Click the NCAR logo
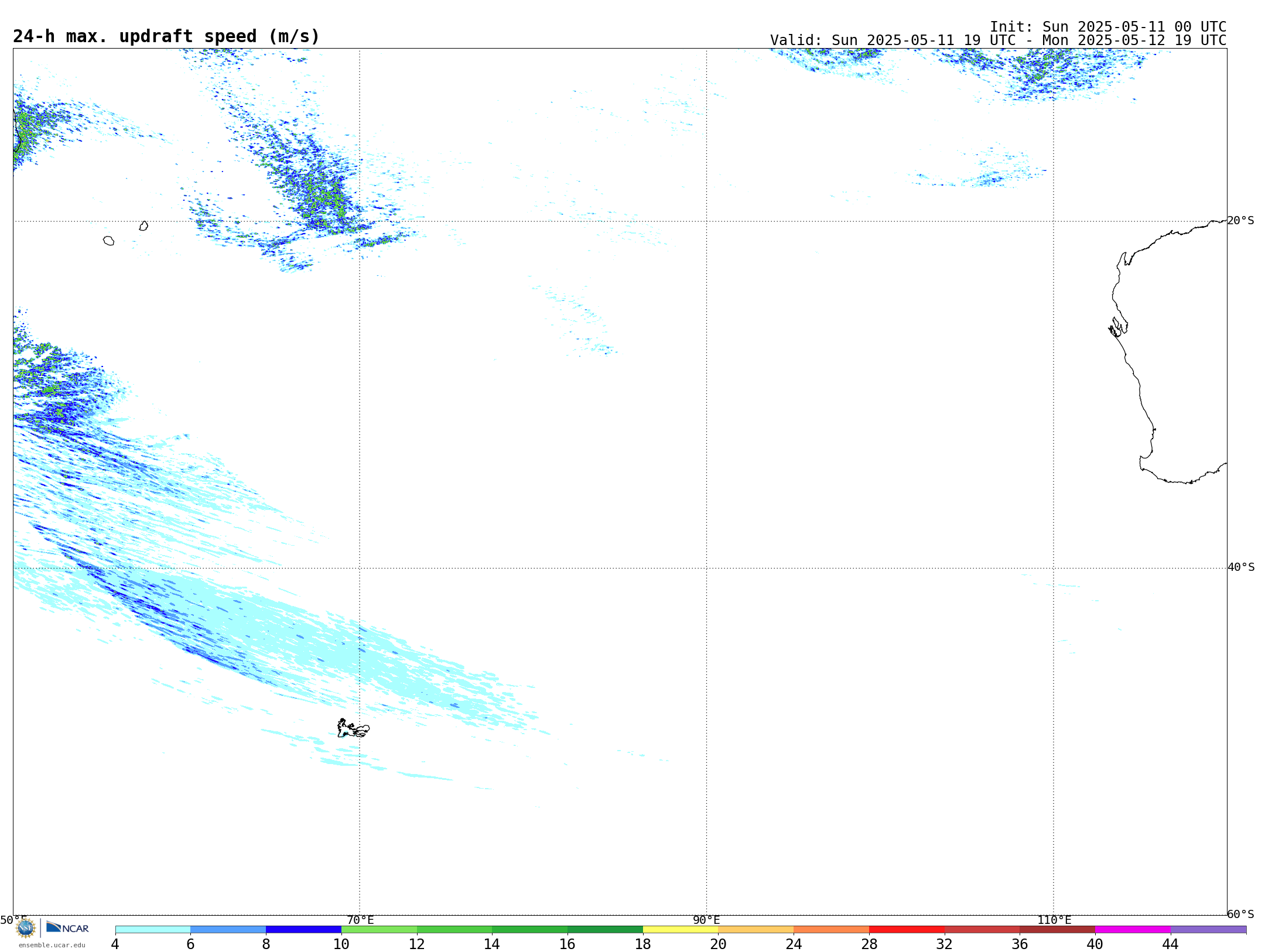1265x952 pixels. tap(67, 927)
